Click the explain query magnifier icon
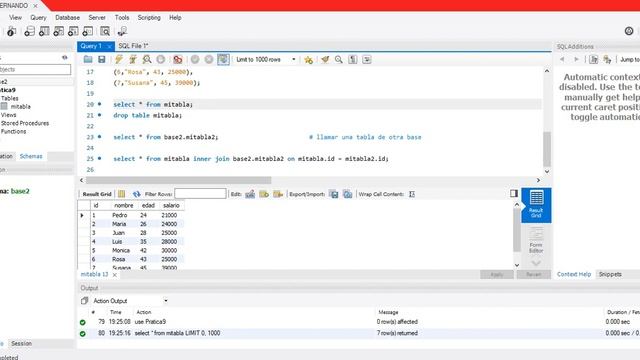The height and width of the screenshot is (360, 640). pos(147,60)
